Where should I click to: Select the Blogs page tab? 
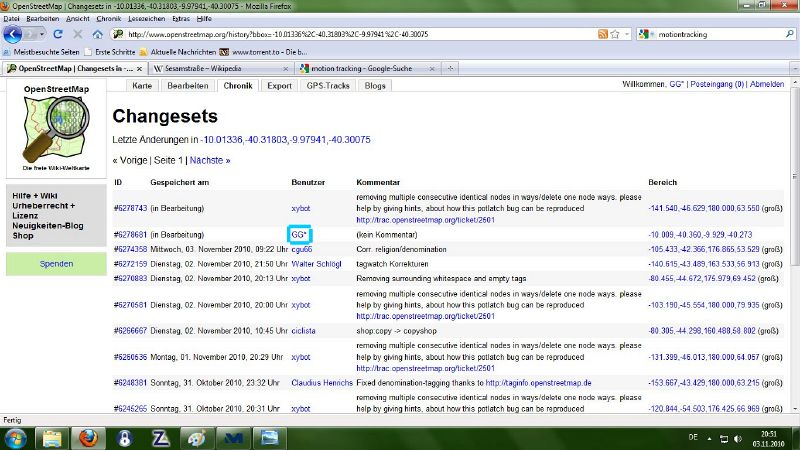pos(375,86)
